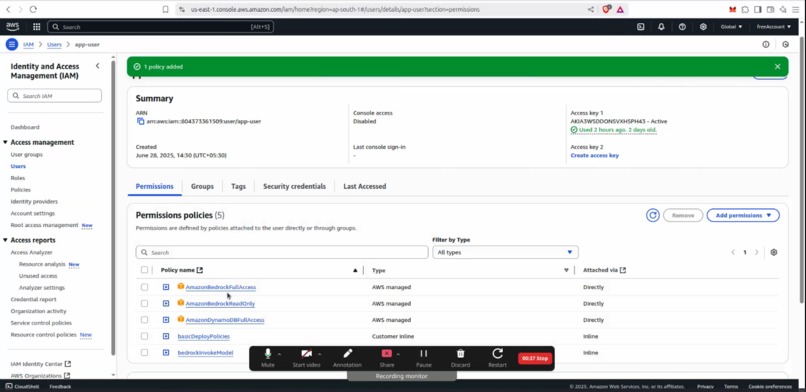Dismiss the '1 policy added' banner
Screen dimensions: 806x392
coord(777,66)
